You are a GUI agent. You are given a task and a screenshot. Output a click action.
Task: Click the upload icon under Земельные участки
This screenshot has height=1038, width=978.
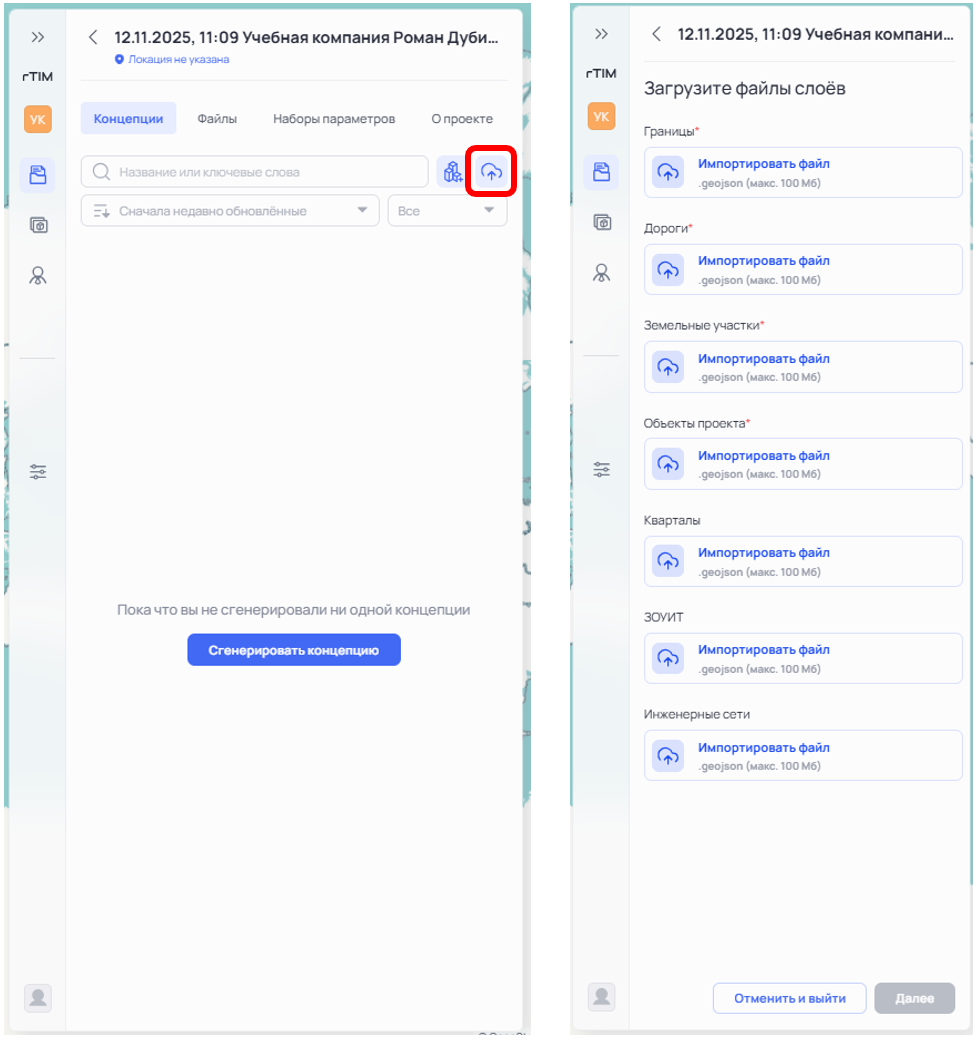click(668, 367)
